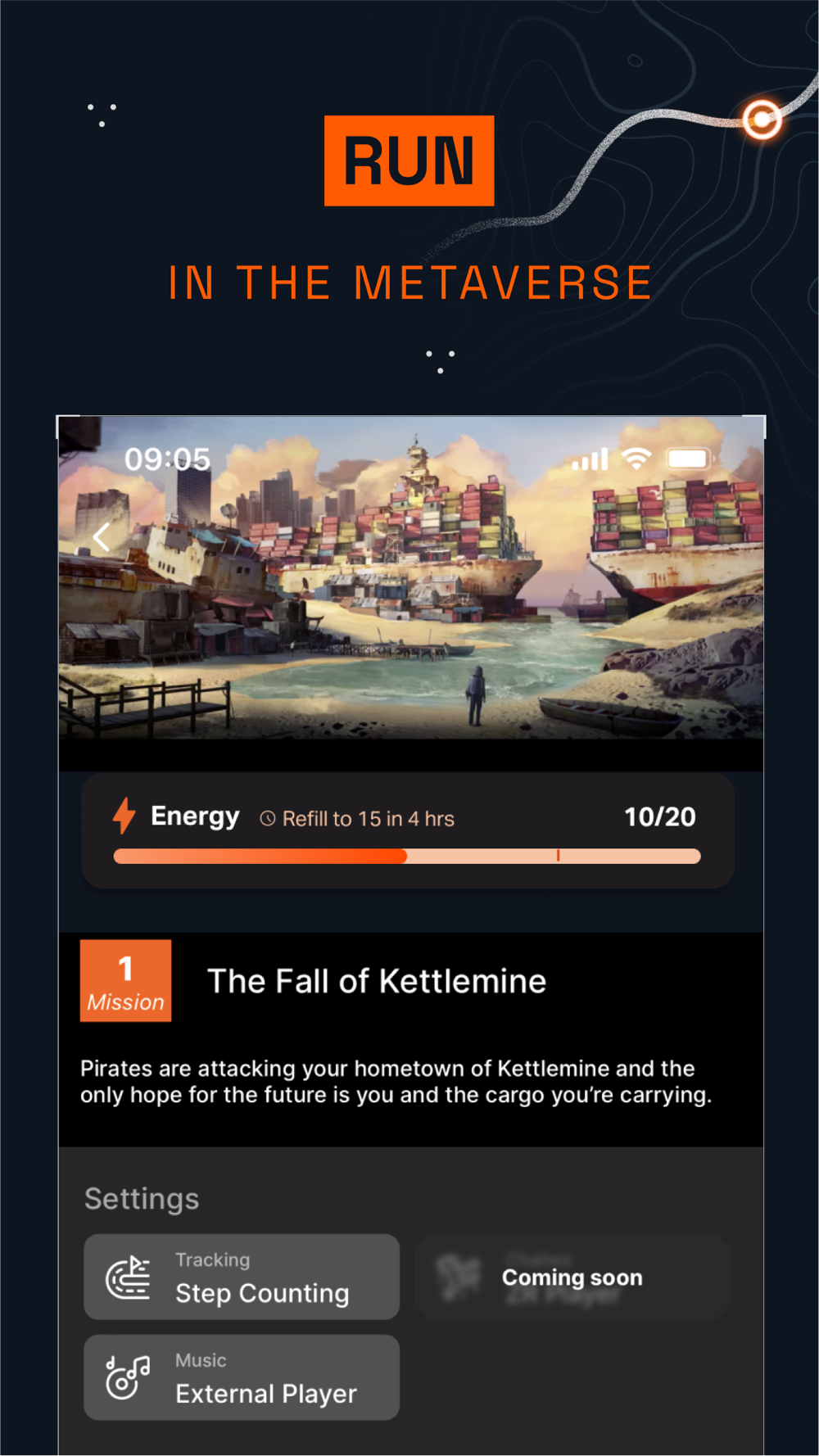Image resolution: width=819 pixels, height=1456 pixels.
Task: Tap the orange target marker on route
Action: pyautogui.click(x=762, y=120)
